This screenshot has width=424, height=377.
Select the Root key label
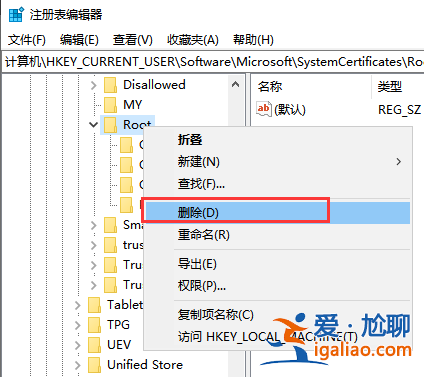click(x=137, y=125)
